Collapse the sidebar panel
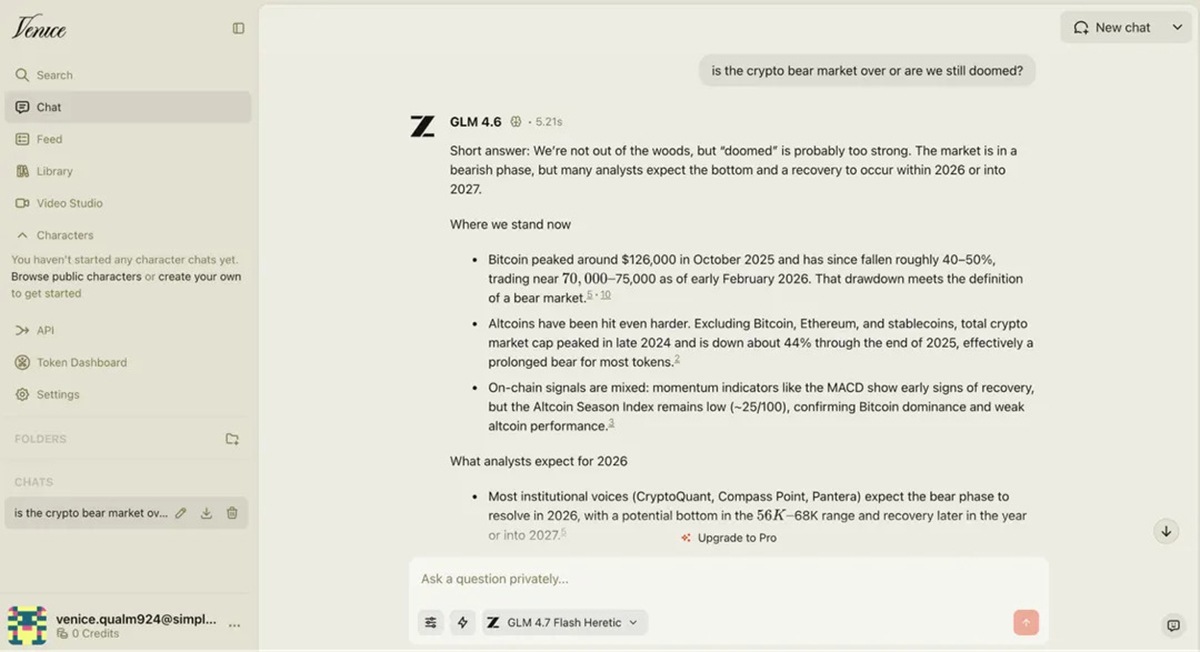This screenshot has width=1200, height=652. (238, 28)
